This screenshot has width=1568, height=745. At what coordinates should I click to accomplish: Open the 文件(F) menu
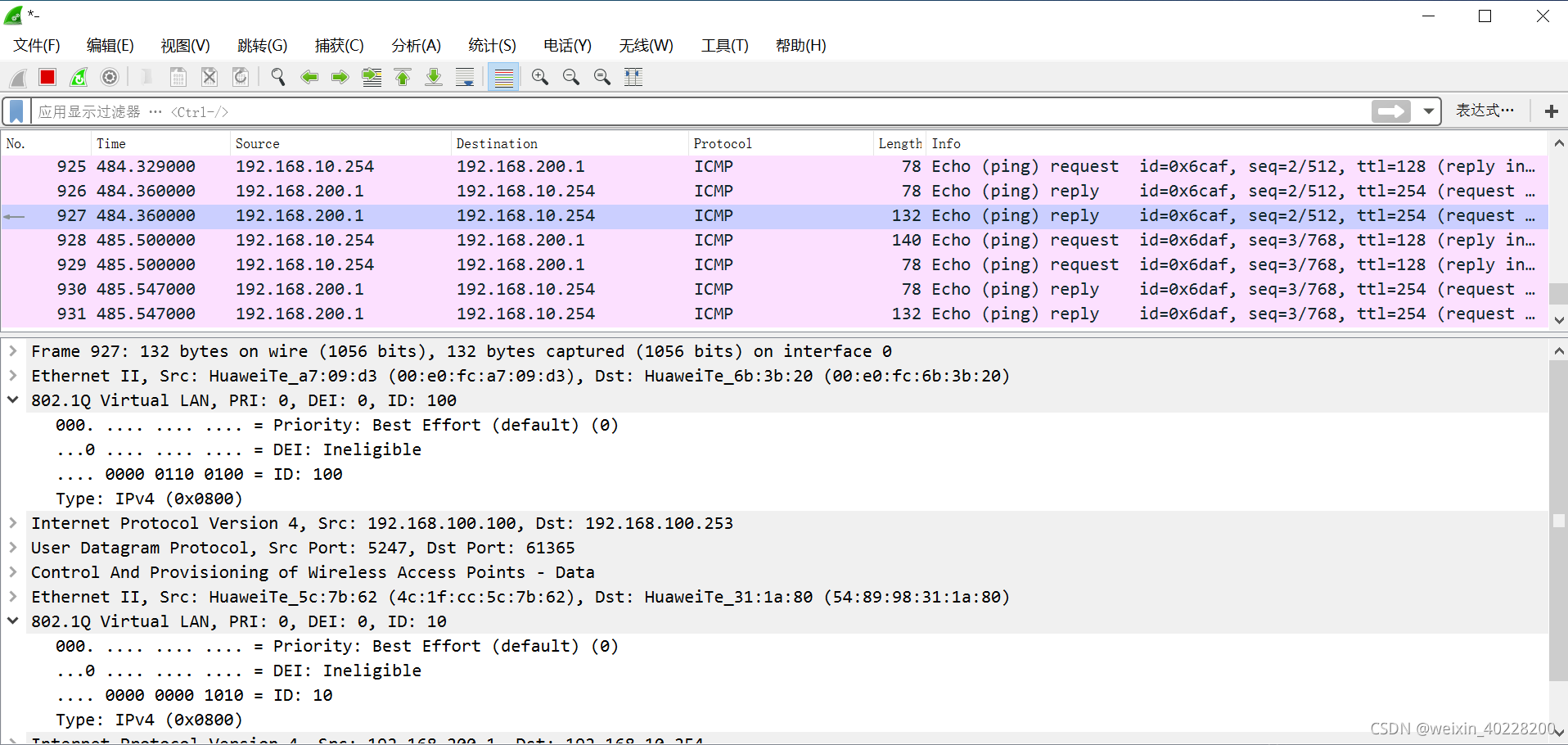click(x=37, y=46)
